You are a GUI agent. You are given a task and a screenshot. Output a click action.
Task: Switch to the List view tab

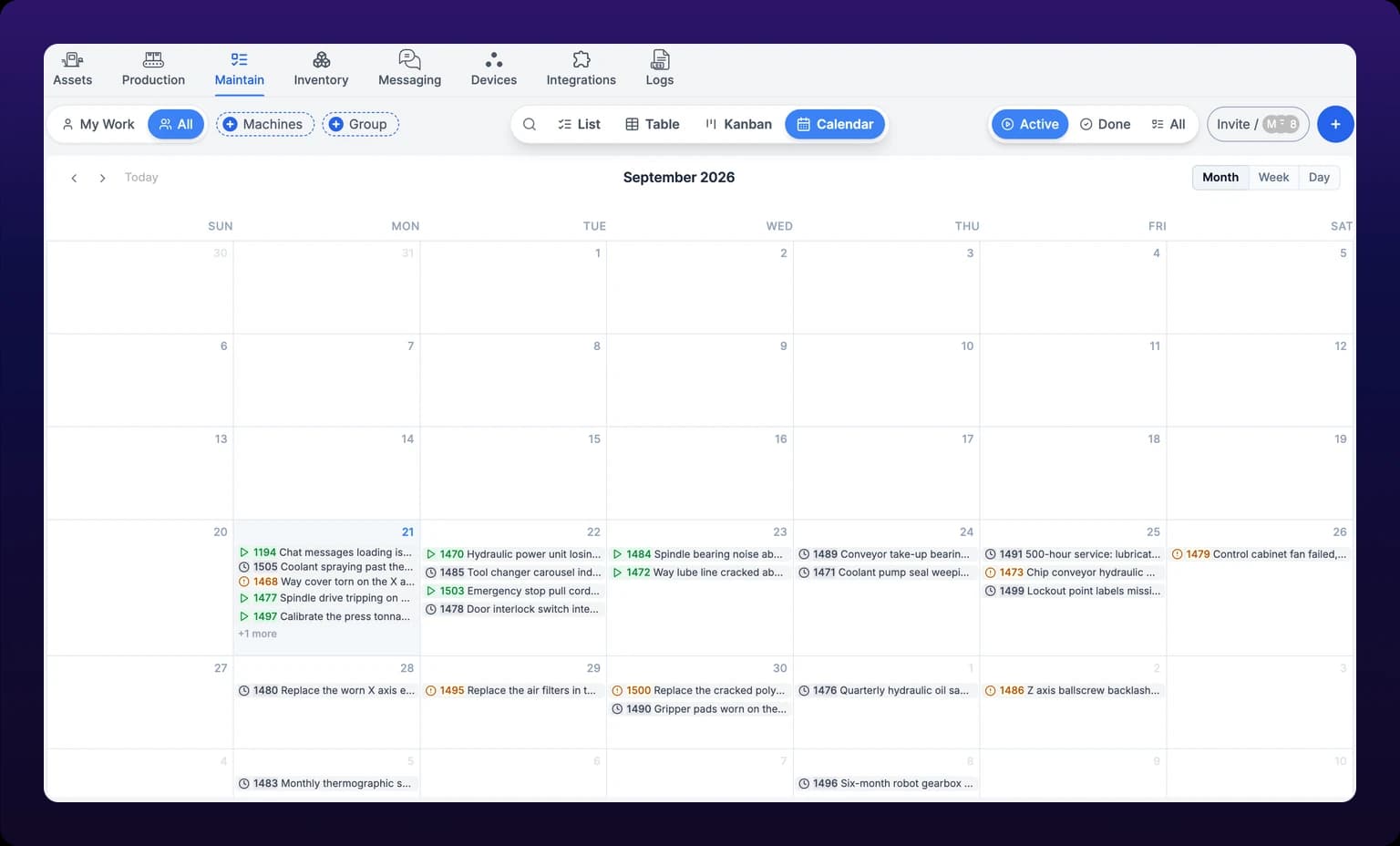click(x=579, y=124)
